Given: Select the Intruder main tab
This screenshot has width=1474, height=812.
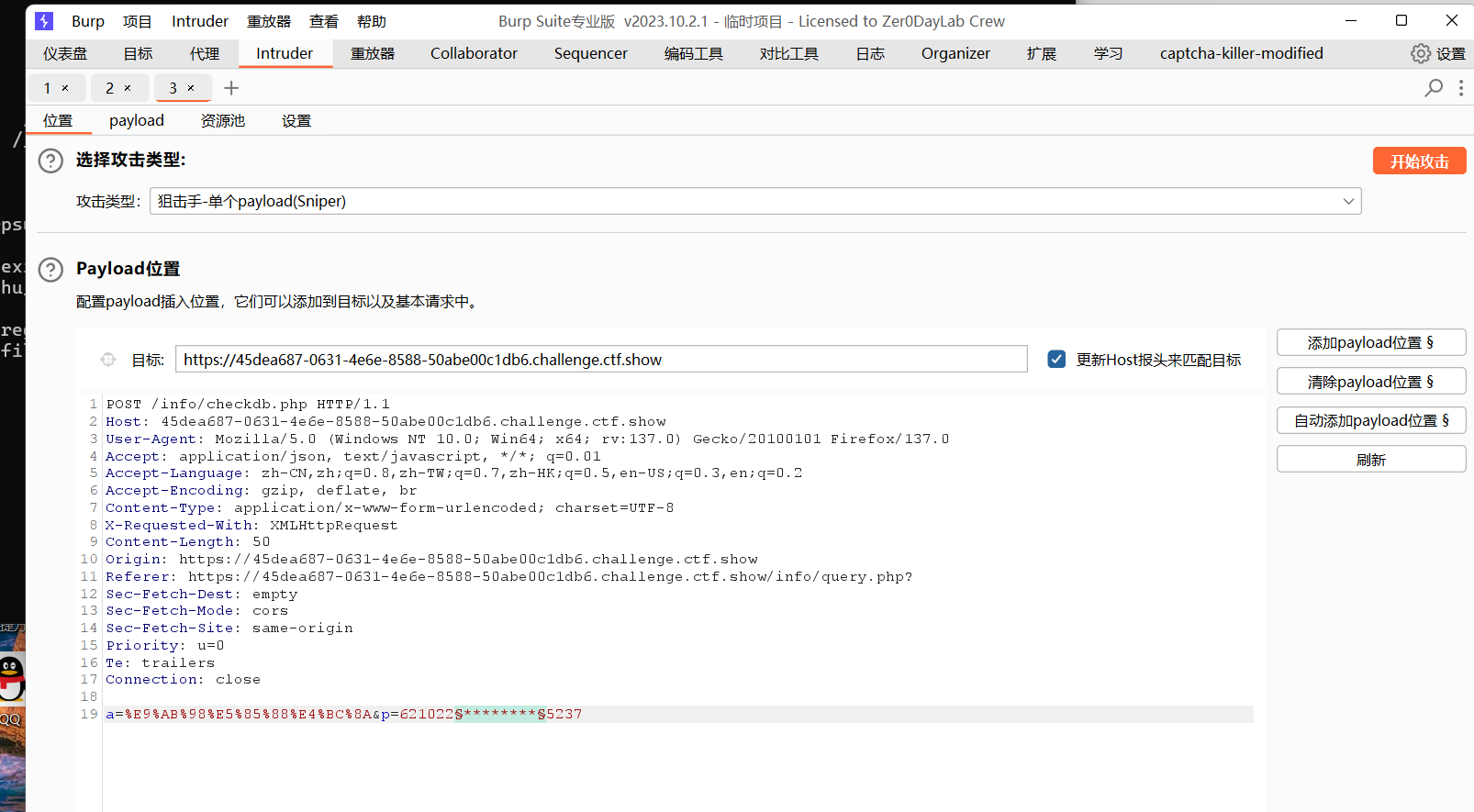Looking at the screenshot, I should click(x=285, y=53).
